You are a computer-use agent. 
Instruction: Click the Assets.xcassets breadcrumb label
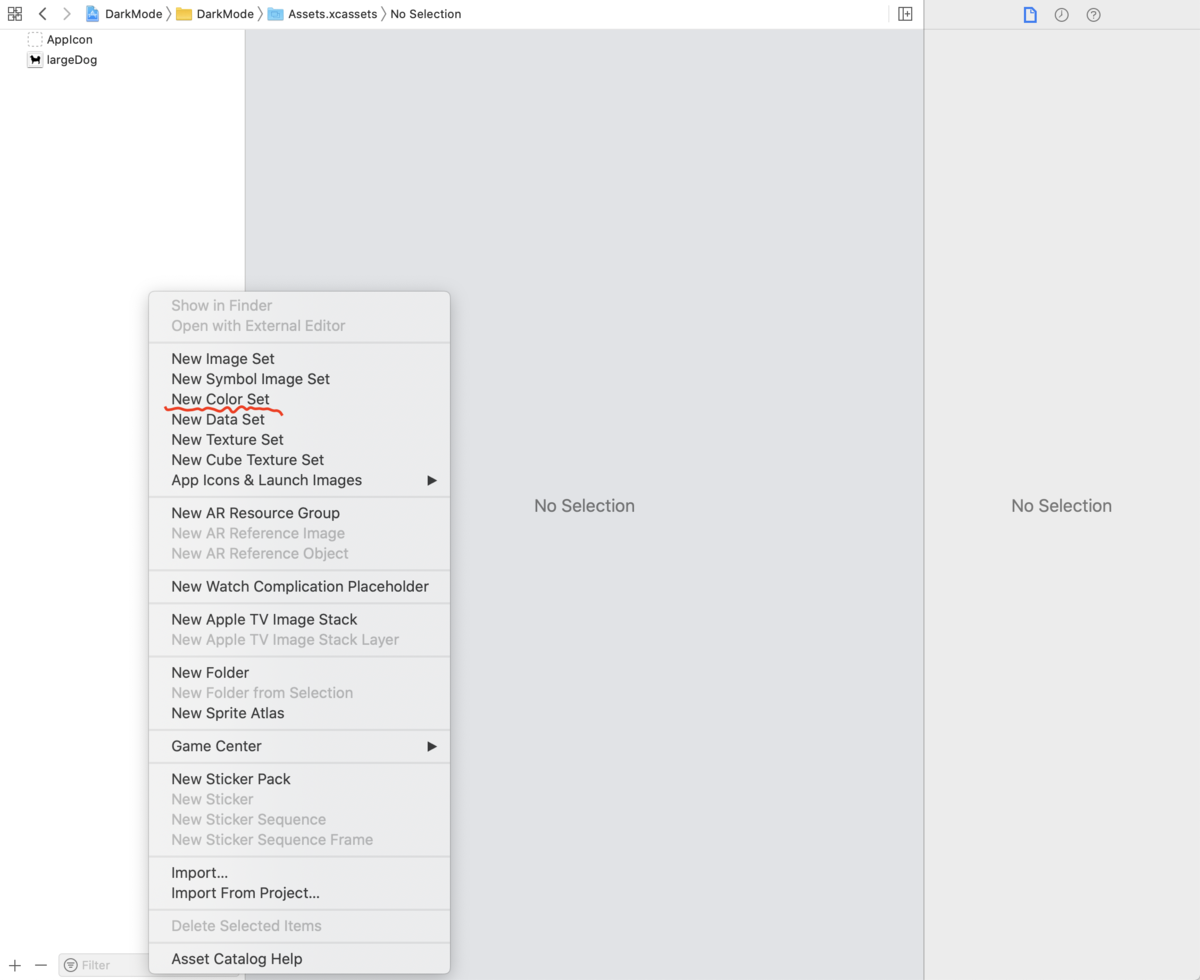tap(333, 14)
